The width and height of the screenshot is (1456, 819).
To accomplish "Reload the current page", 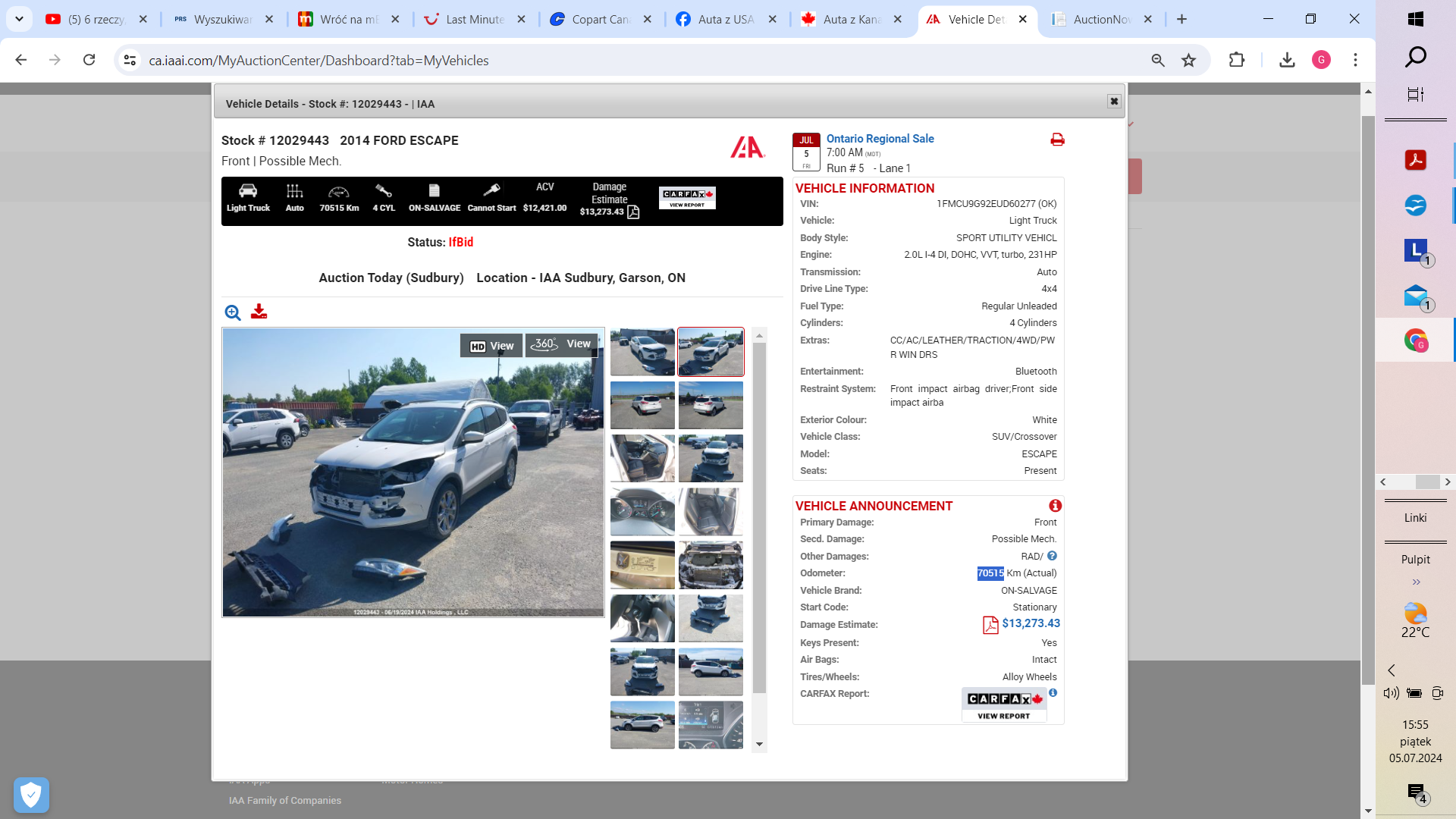I will click(89, 60).
